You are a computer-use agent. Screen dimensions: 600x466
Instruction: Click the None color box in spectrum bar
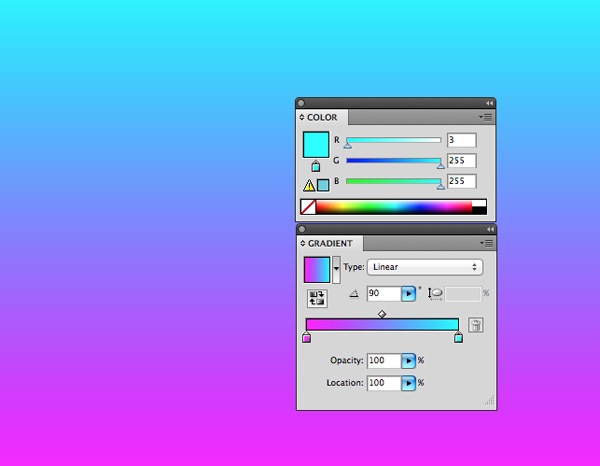[x=308, y=207]
